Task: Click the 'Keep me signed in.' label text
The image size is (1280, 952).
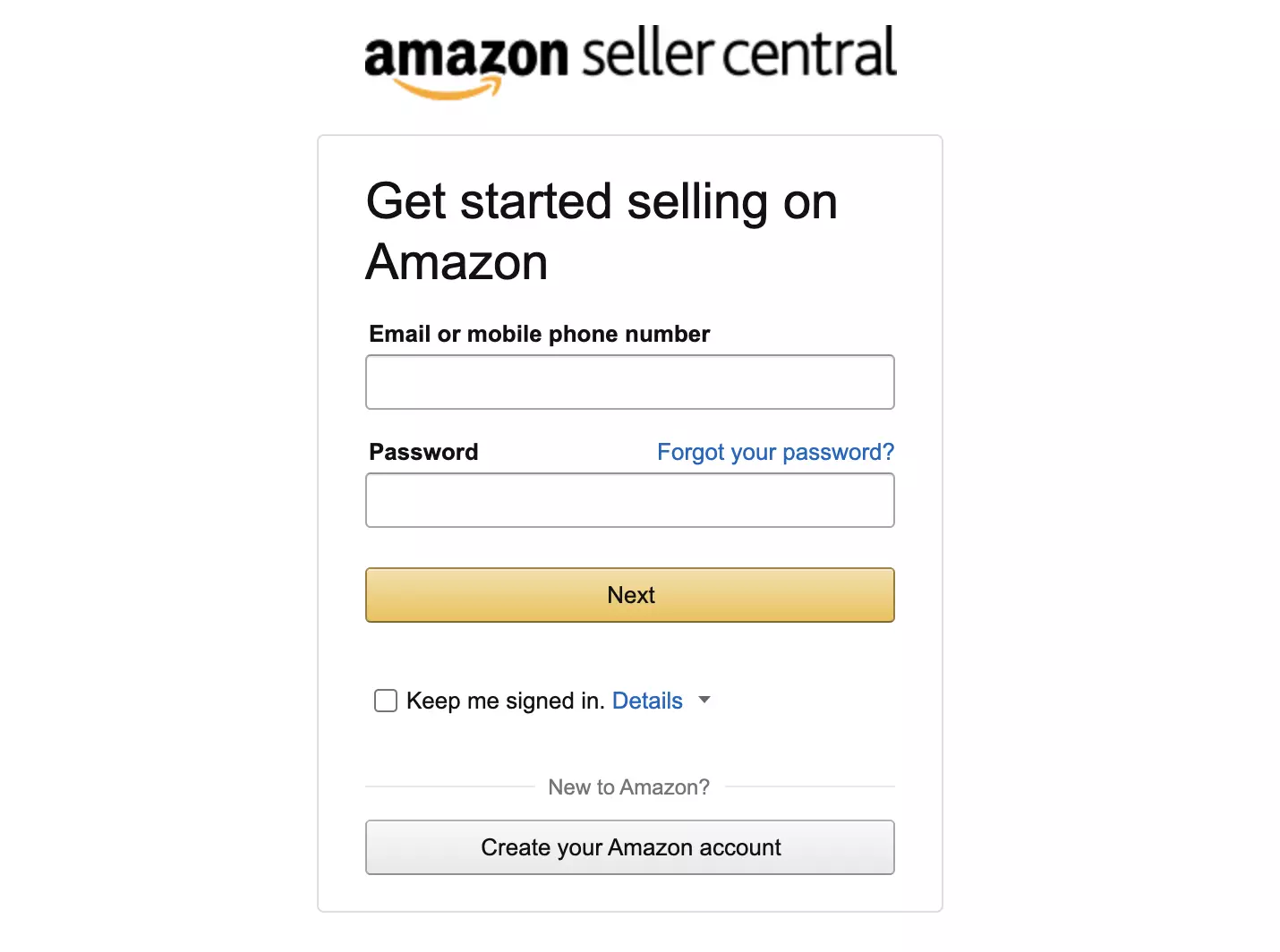Action: click(x=506, y=701)
